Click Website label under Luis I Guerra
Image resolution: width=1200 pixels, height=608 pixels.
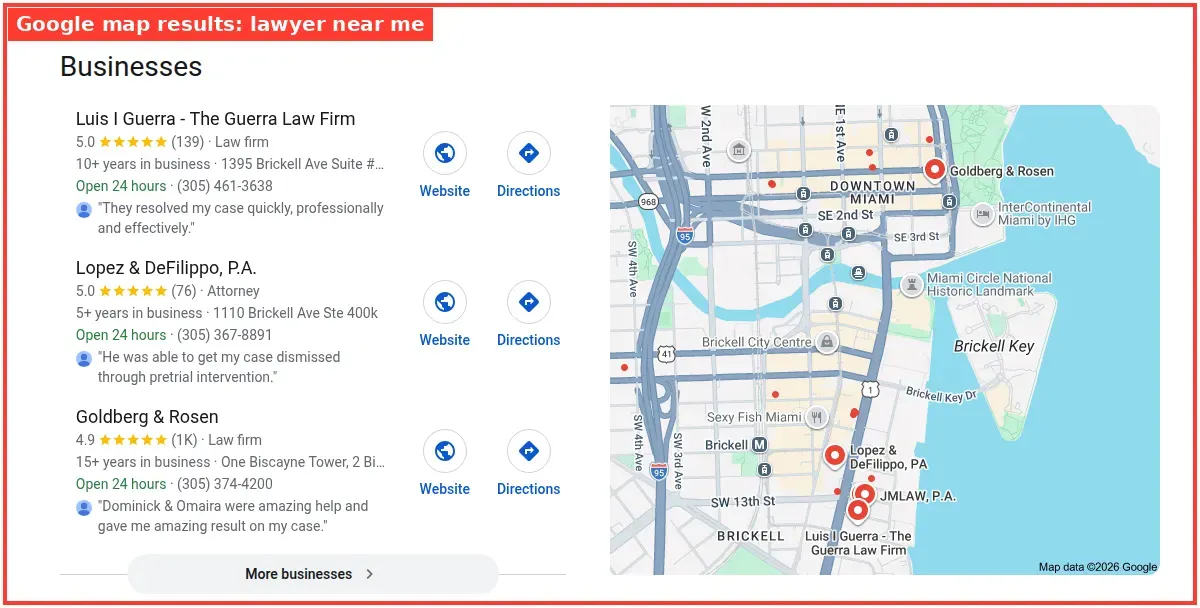(x=445, y=191)
